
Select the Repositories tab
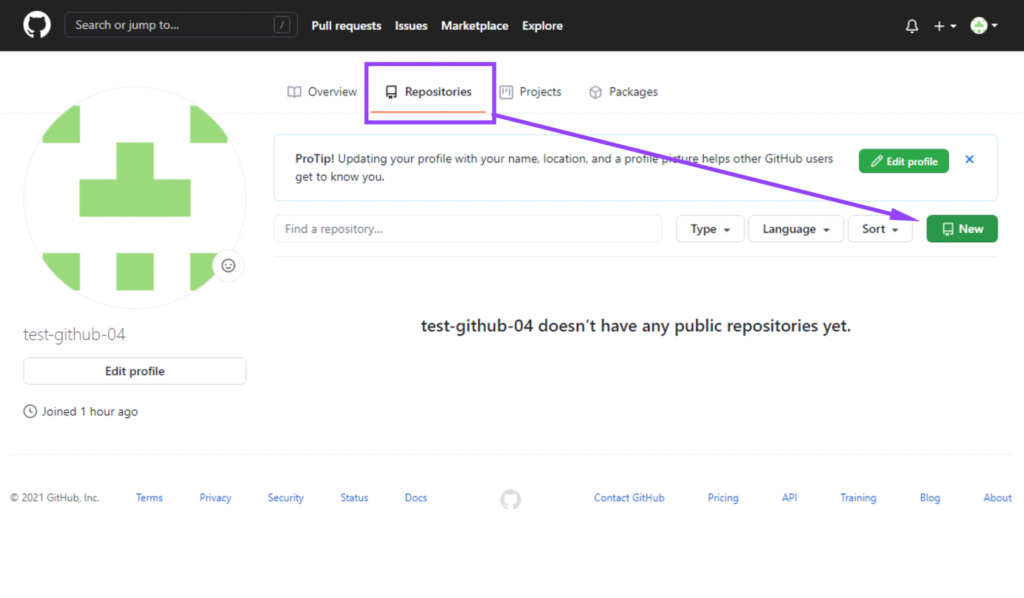click(428, 92)
